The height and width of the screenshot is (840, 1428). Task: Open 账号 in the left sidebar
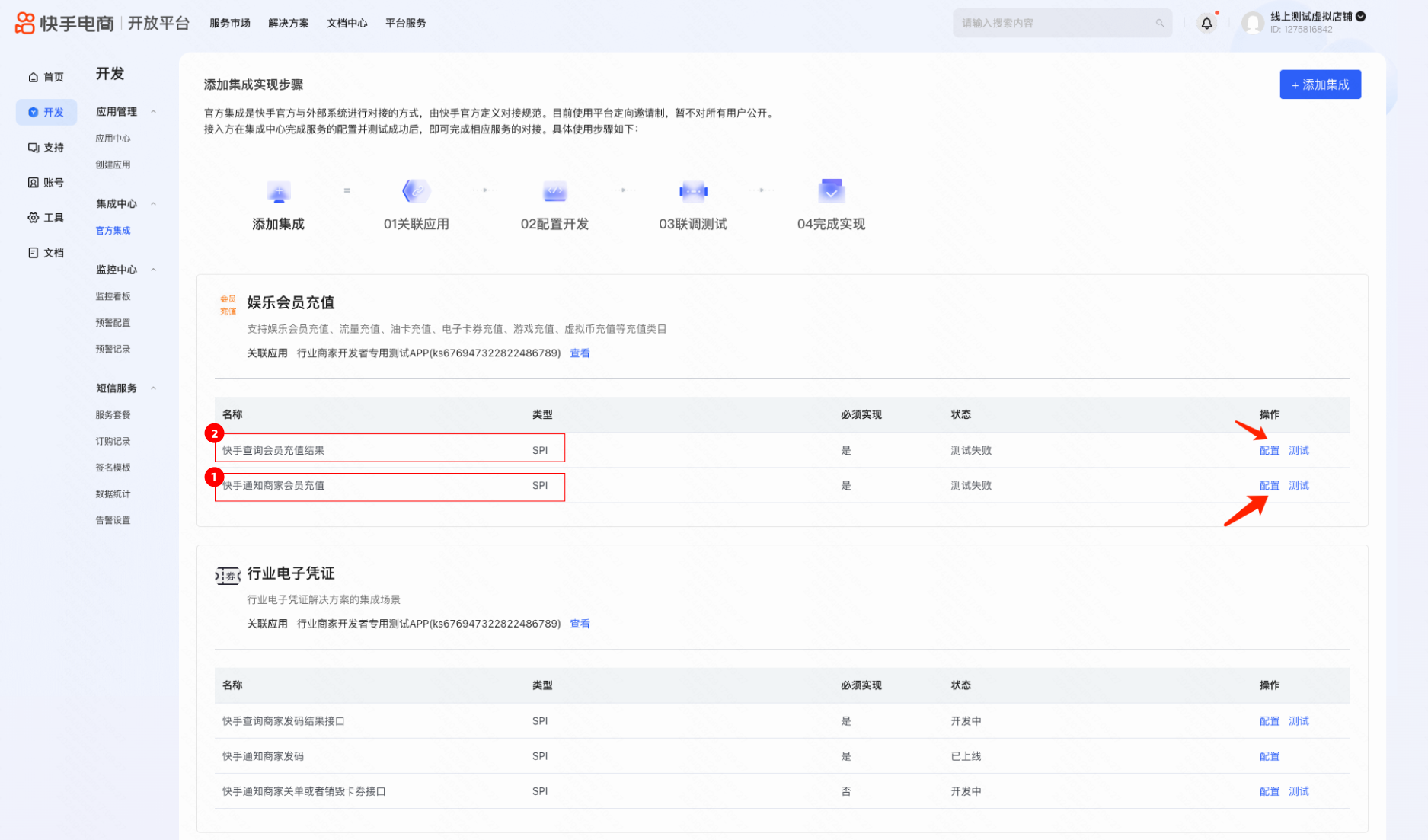(x=46, y=183)
